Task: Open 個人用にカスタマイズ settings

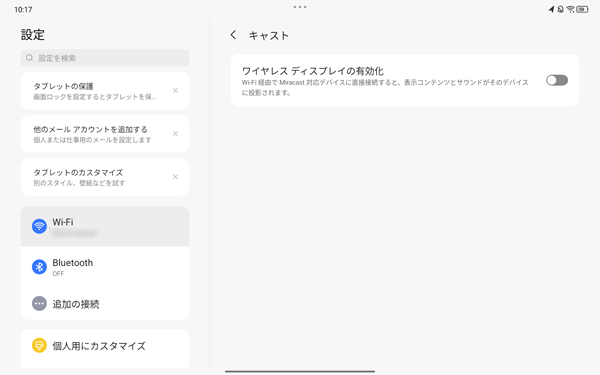Action: 105,346
